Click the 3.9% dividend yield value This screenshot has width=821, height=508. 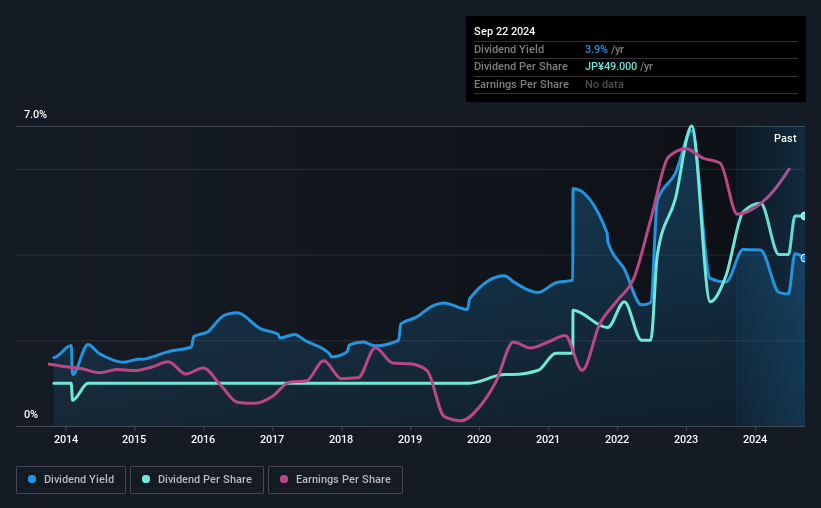click(x=596, y=49)
